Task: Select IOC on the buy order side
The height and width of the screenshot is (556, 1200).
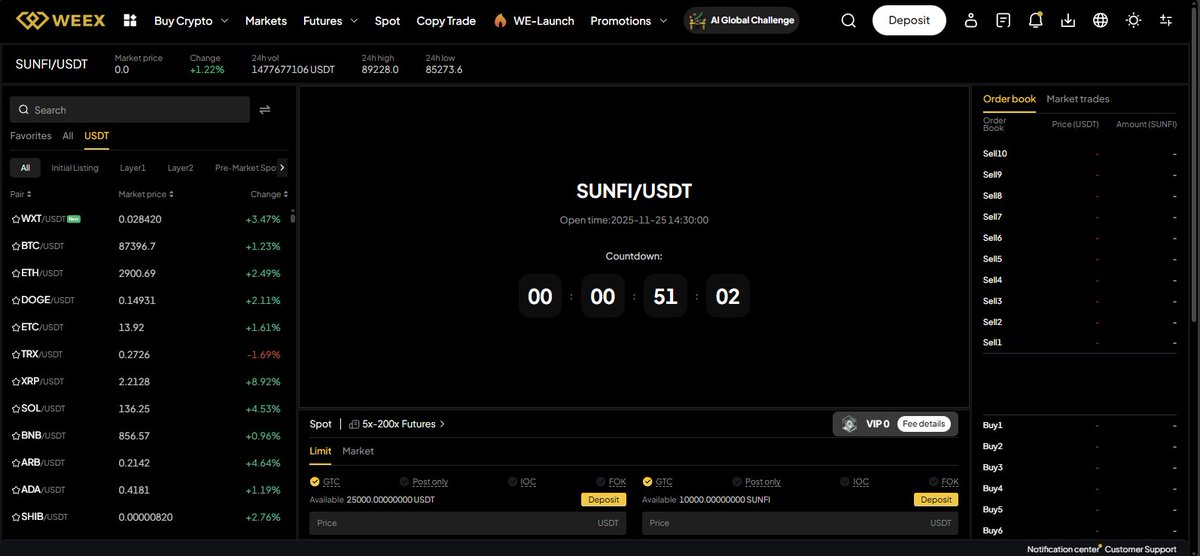Action: click(521, 482)
